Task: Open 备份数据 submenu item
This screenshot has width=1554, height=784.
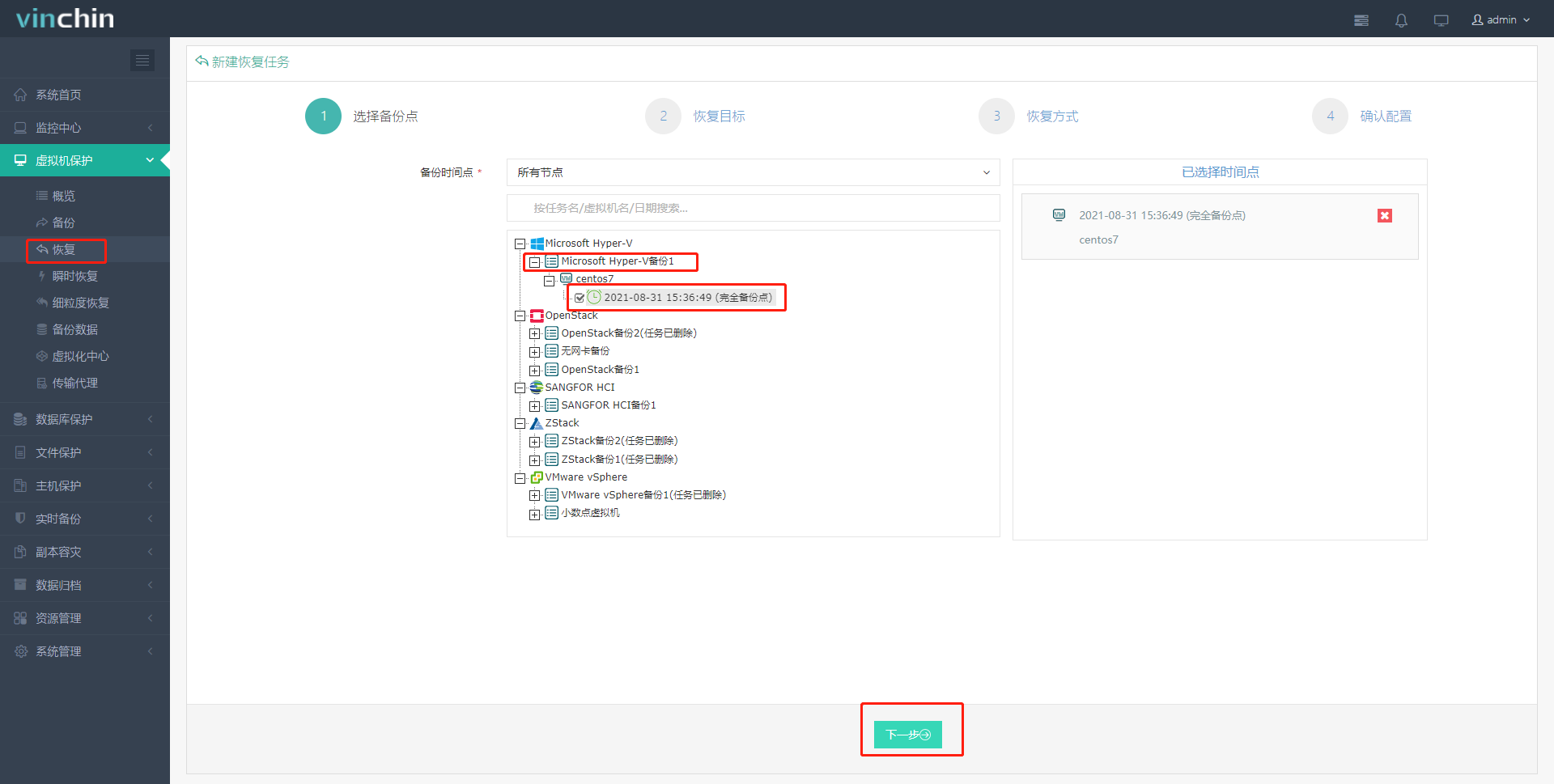Action: coord(74,329)
